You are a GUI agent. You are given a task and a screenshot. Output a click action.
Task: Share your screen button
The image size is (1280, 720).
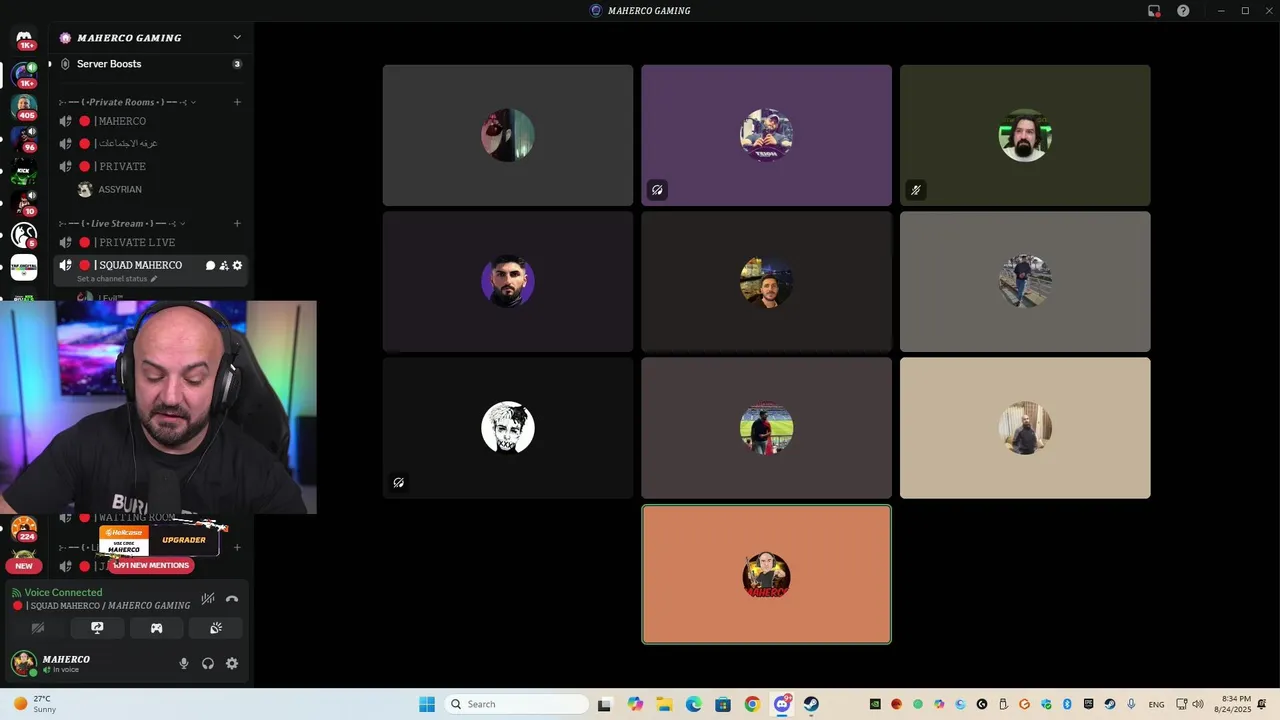pos(97,628)
